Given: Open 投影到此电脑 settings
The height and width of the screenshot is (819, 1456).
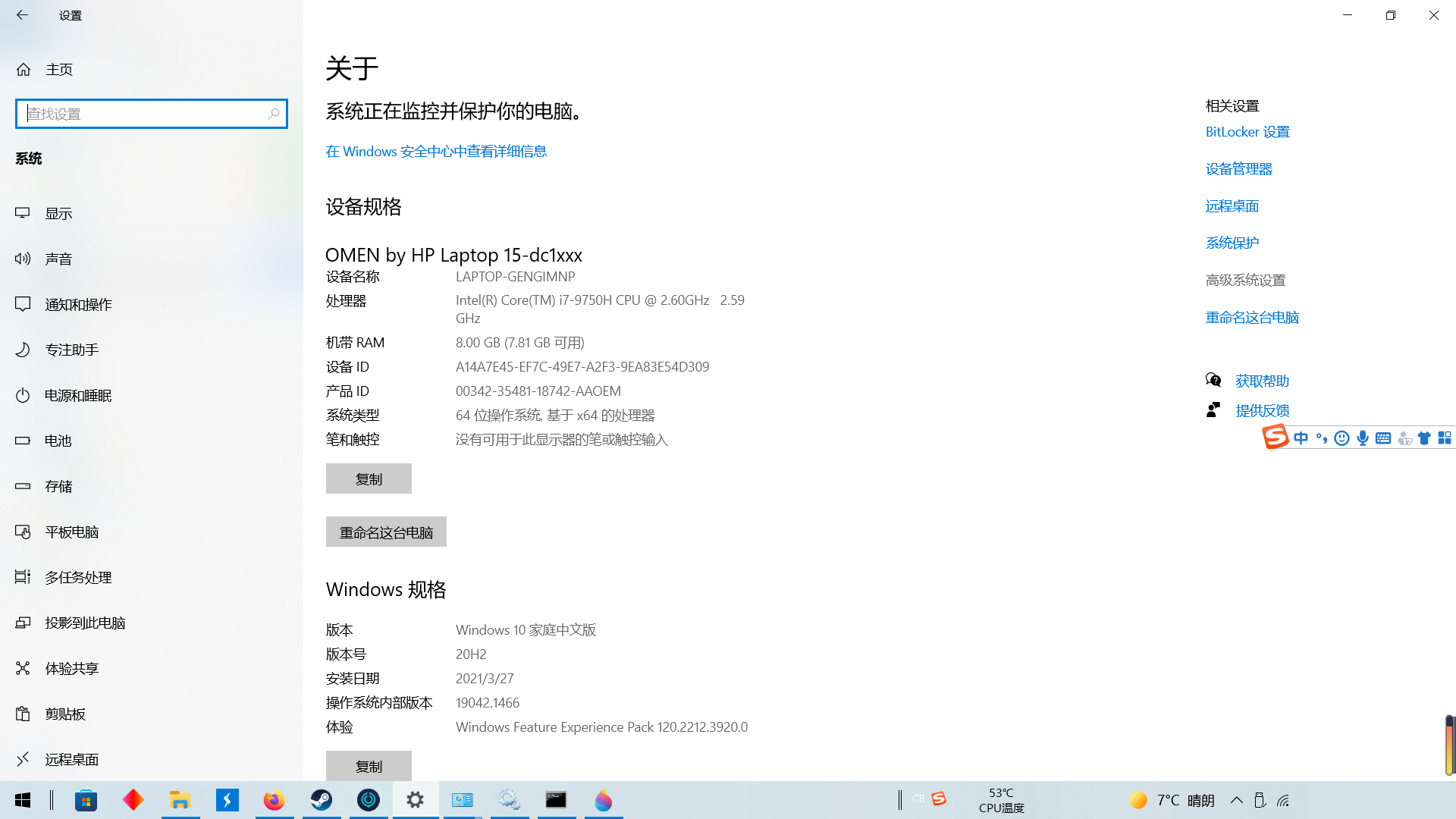Looking at the screenshot, I should [x=152, y=623].
